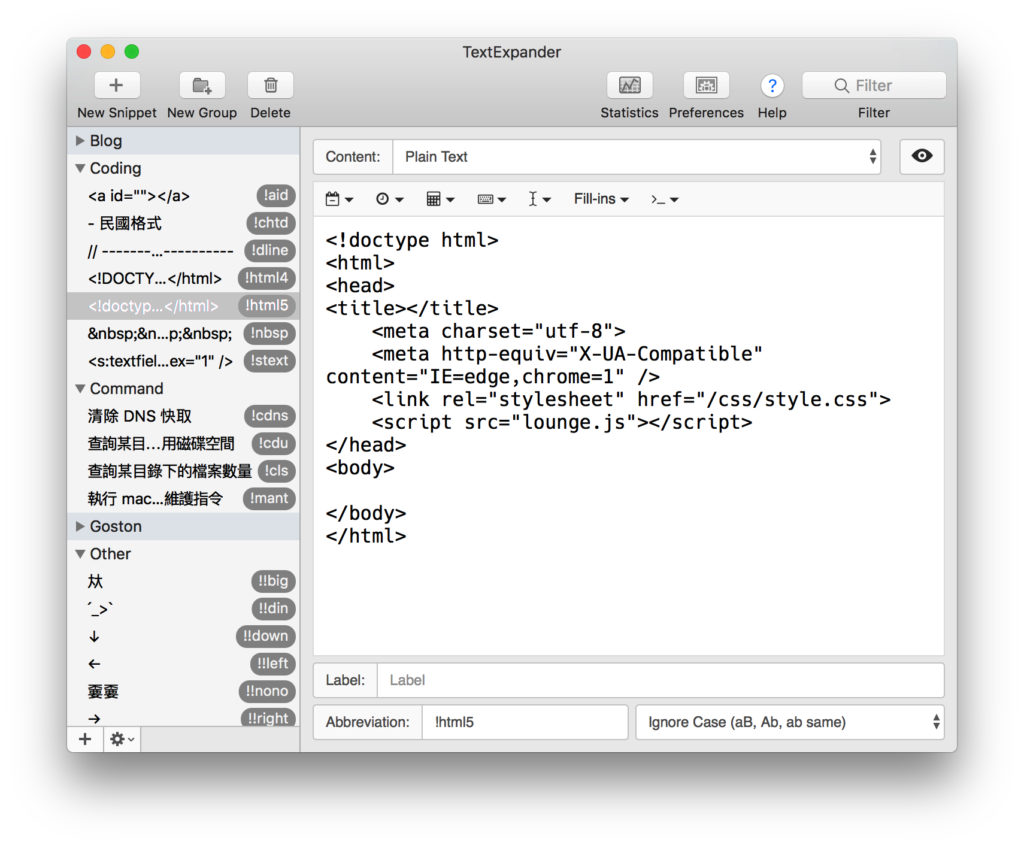
Task: Click the Delete trash icon
Action: [x=270, y=86]
